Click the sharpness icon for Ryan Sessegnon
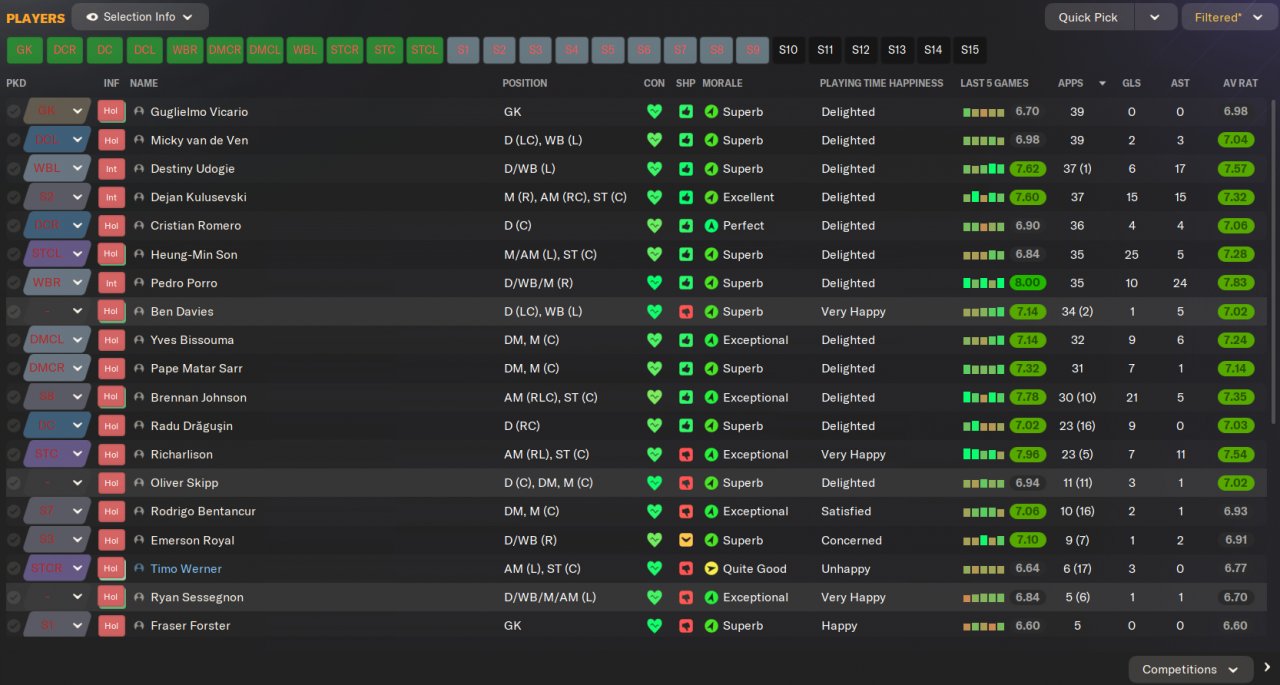The width and height of the screenshot is (1280, 685). pos(686,597)
